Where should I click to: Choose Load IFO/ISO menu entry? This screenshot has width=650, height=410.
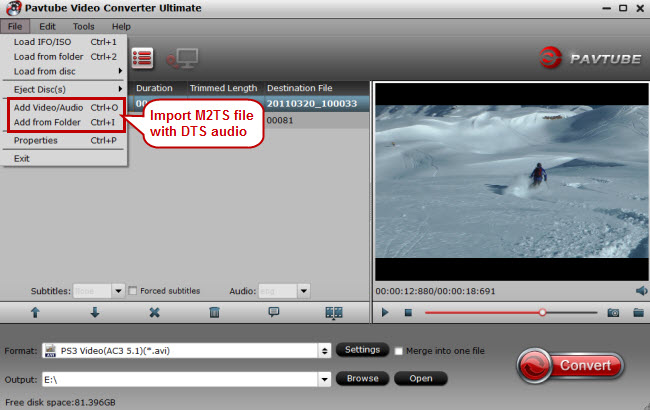(x=65, y=42)
